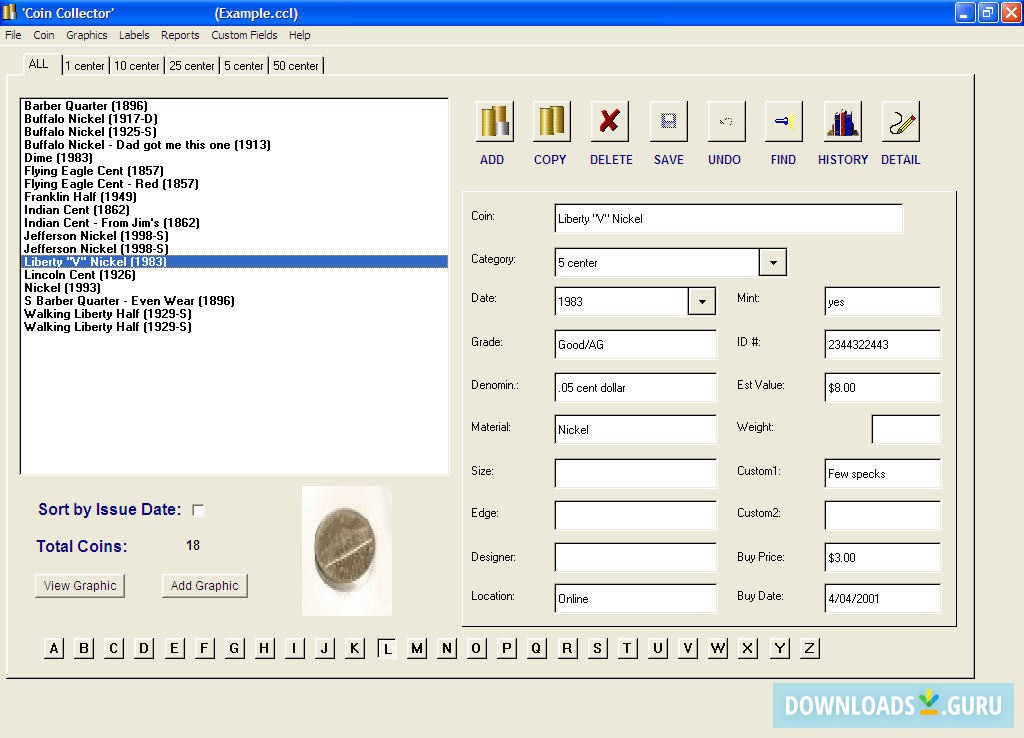The image size is (1024, 738).
Task: Open the DETAIL pencil icon
Action: tap(900, 122)
